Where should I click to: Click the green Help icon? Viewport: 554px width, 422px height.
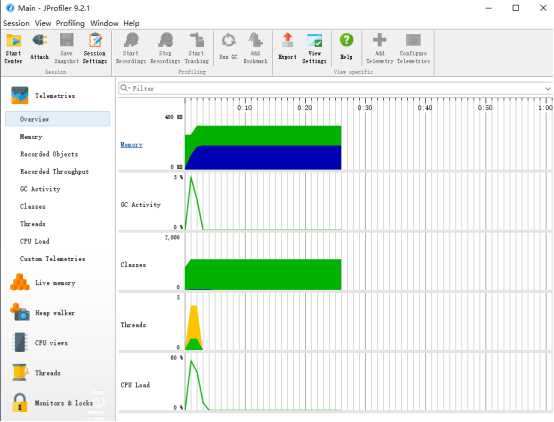[346, 40]
